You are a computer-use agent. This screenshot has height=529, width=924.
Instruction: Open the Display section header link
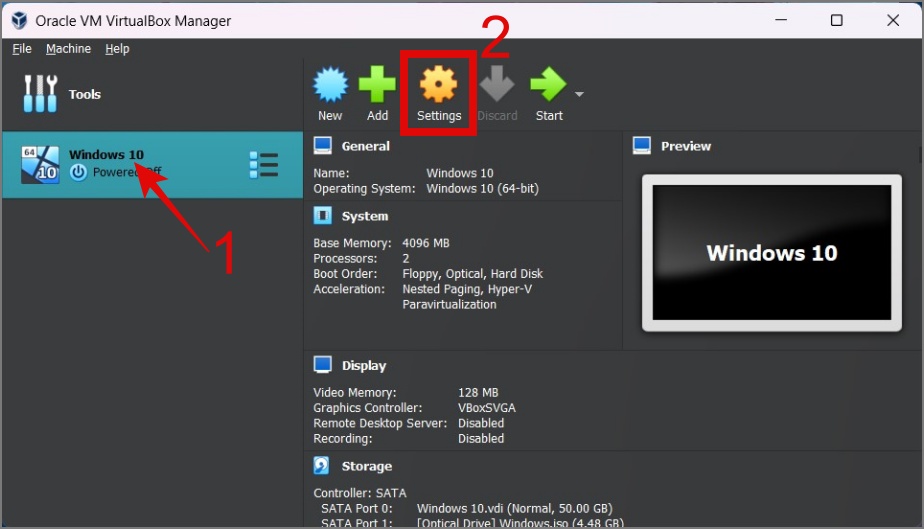click(x=364, y=366)
